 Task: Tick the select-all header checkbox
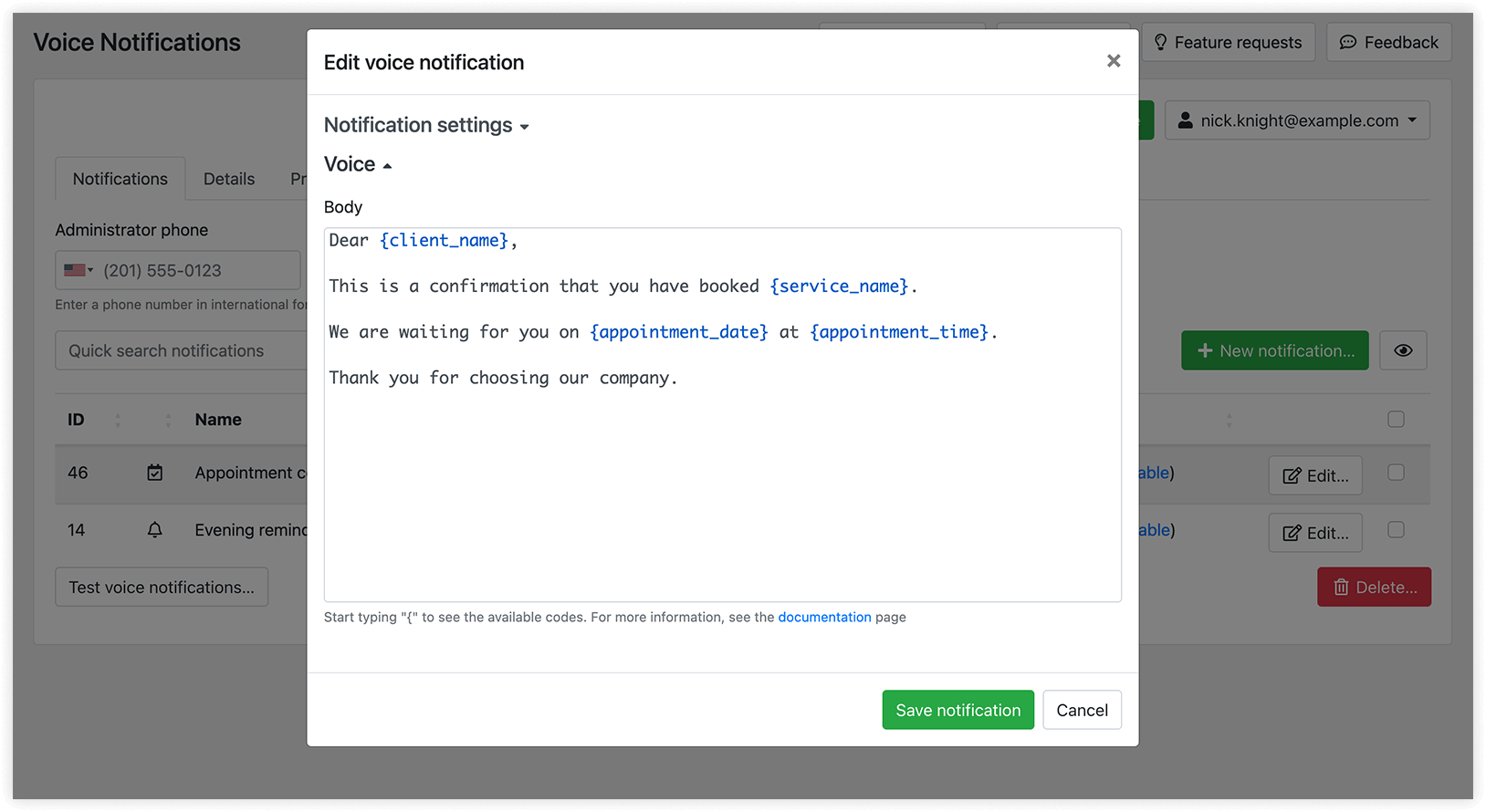point(1396,419)
